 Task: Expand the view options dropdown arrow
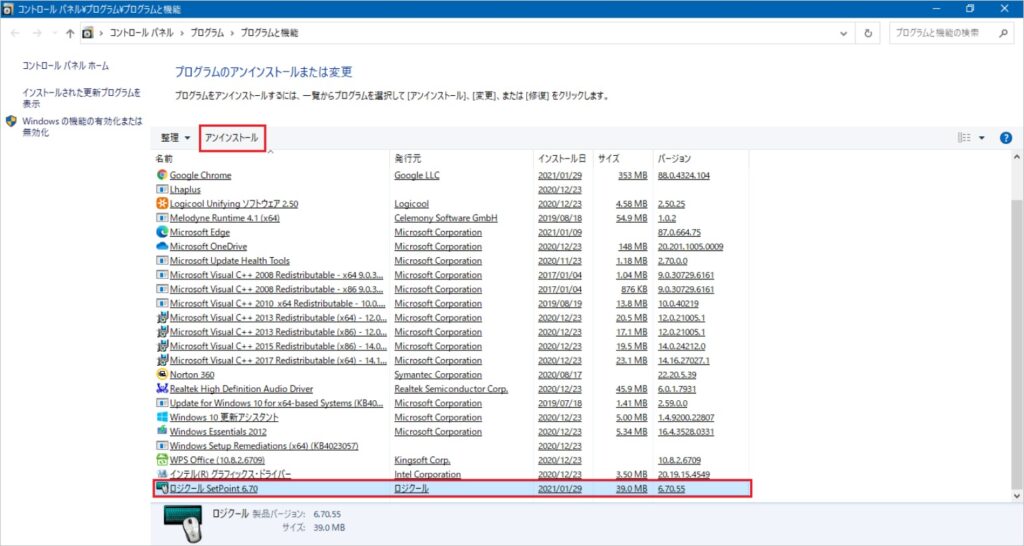(x=981, y=138)
